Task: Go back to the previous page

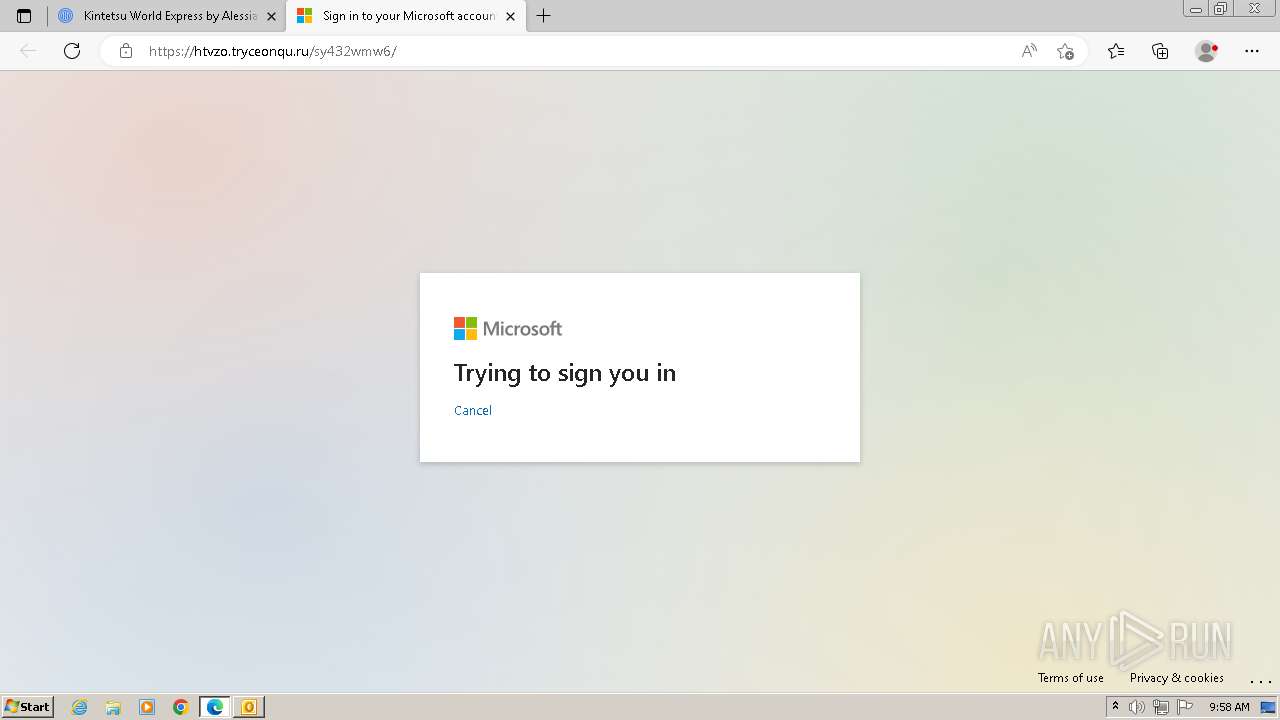Action: point(28,51)
